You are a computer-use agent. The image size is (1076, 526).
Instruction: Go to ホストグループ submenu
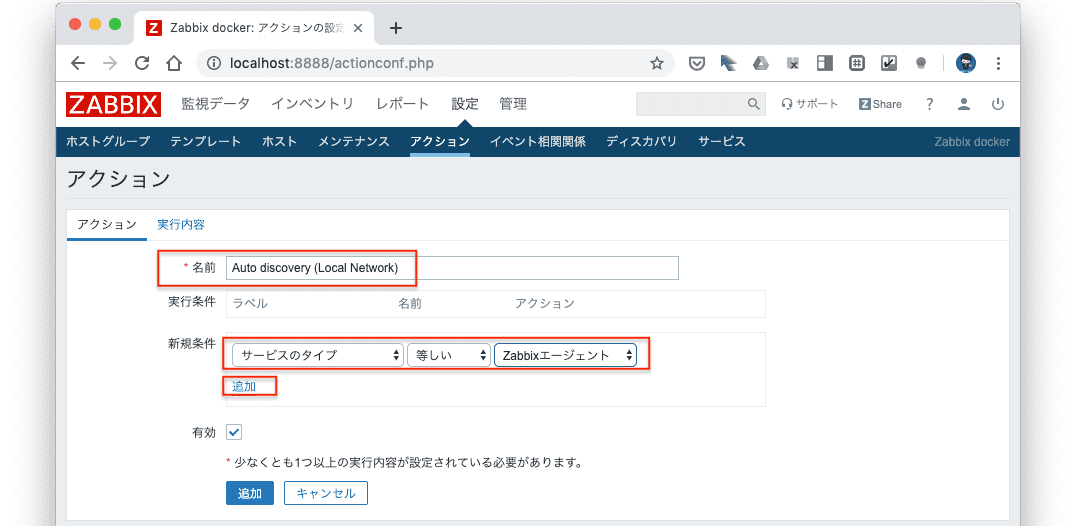108,142
